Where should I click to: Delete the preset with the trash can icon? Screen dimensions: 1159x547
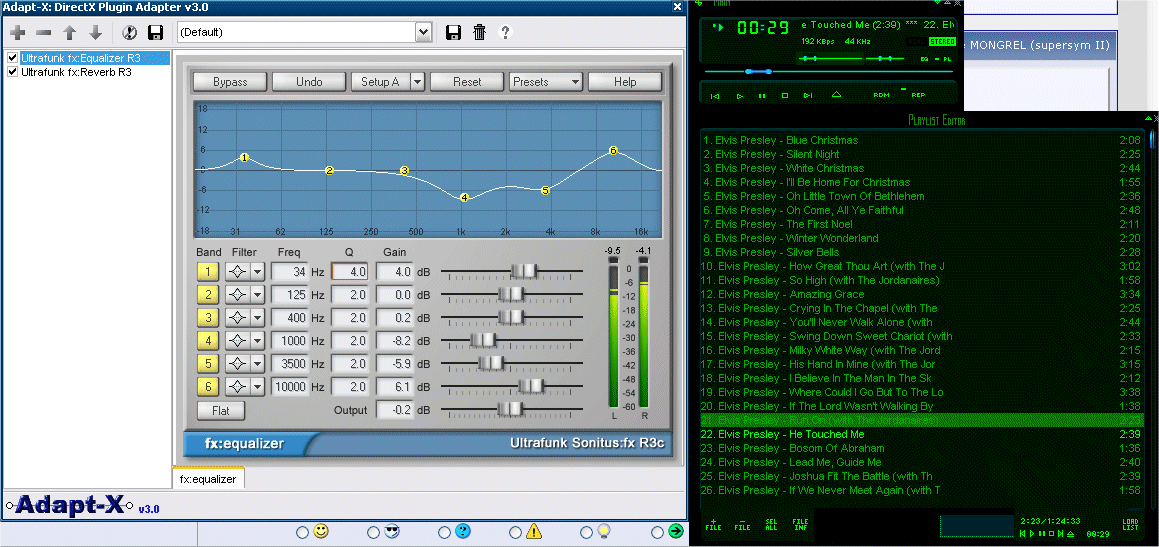(x=480, y=32)
